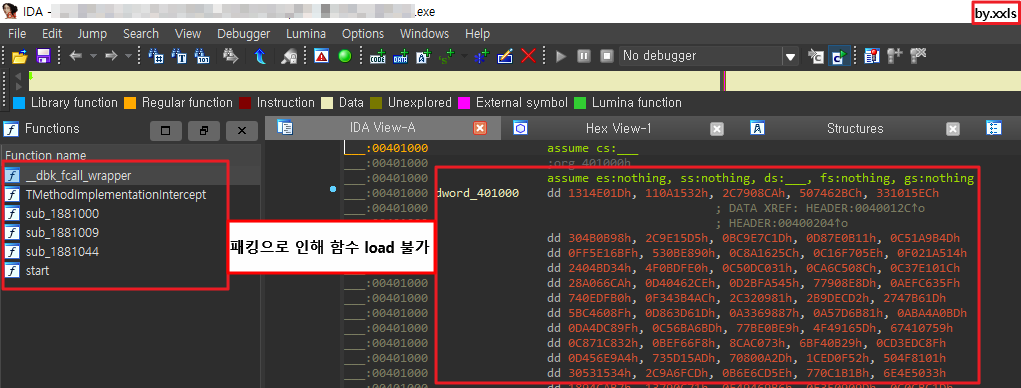Screen dimensions: 1021x388
Task: Click the search next binoculars arrow icon
Action: click(231, 56)
